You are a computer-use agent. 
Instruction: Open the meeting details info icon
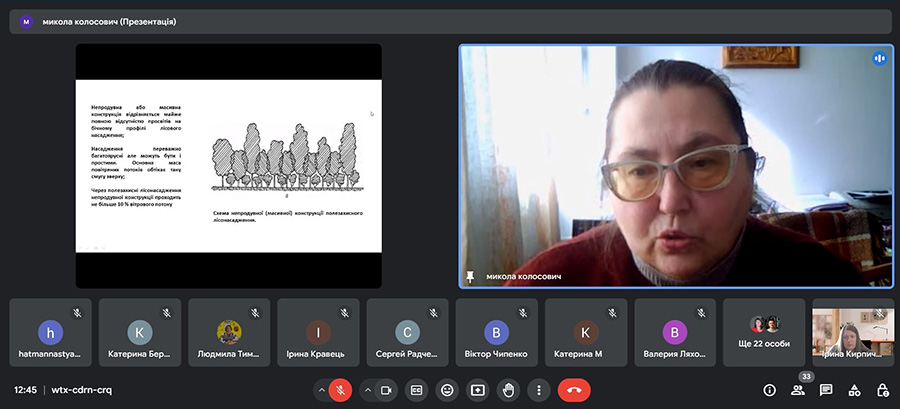(769, 390)
